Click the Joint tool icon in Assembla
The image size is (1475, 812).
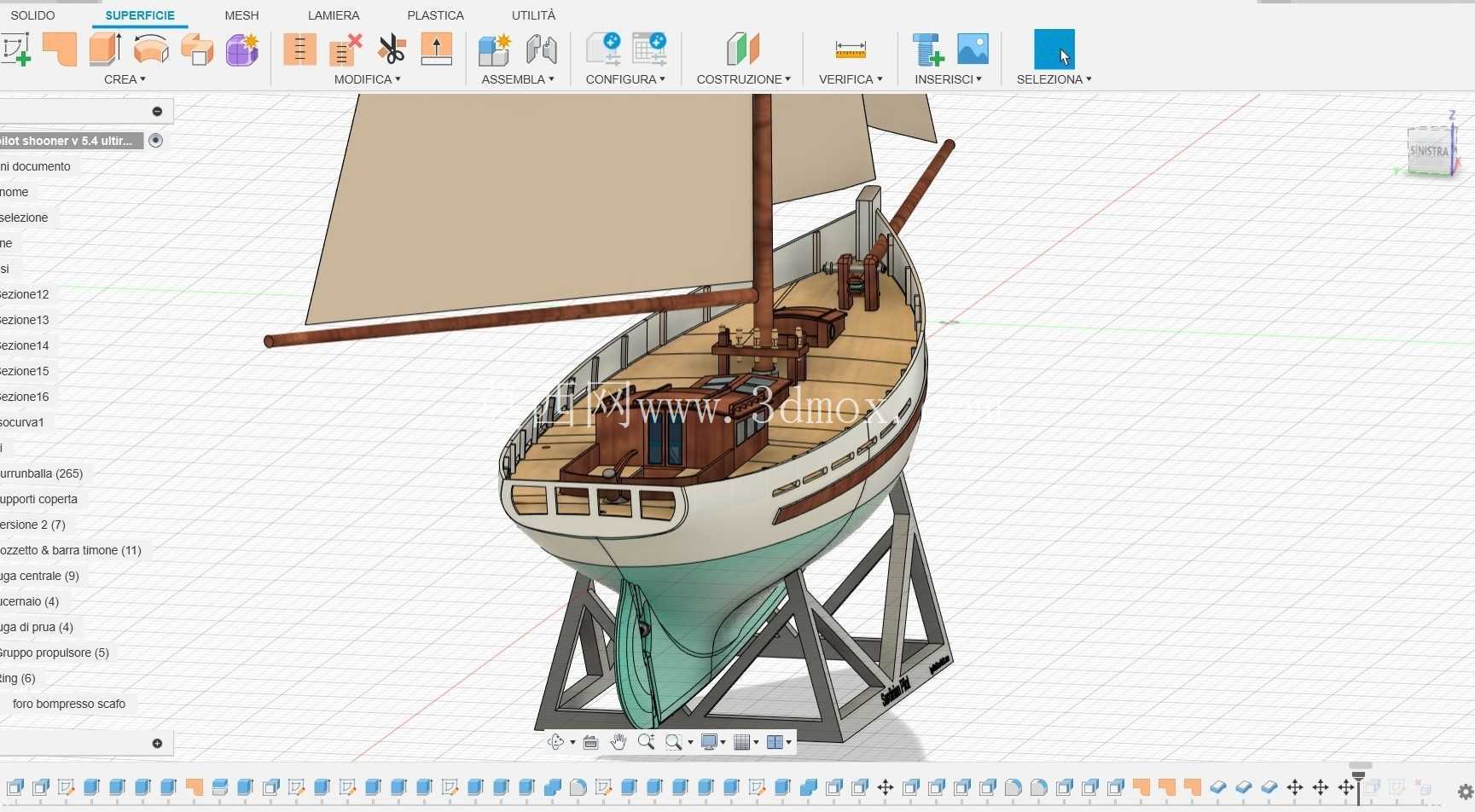click(541, 49)
